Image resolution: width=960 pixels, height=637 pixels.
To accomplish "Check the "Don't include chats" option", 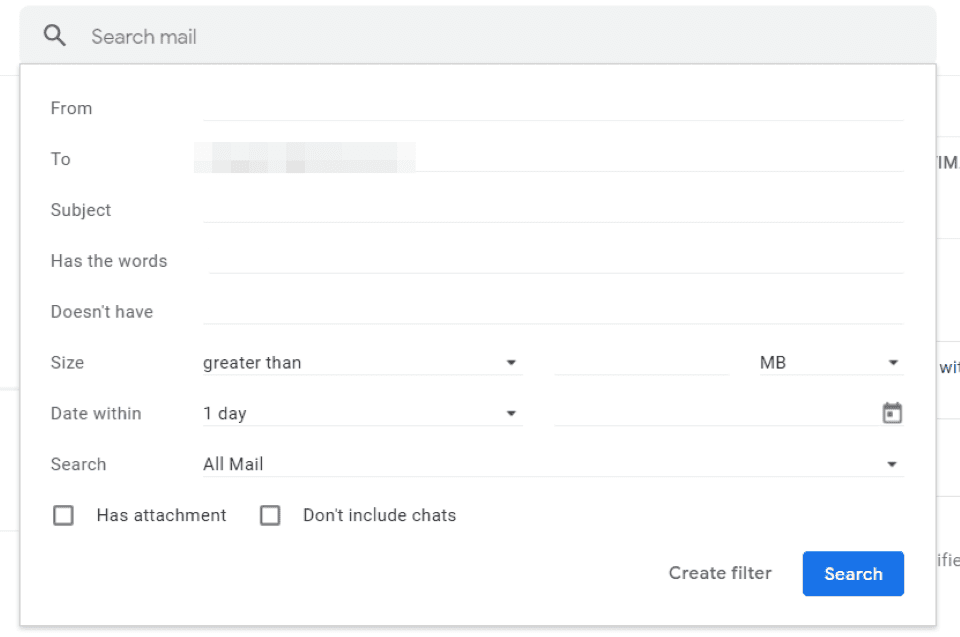I will tap(270, 515).
